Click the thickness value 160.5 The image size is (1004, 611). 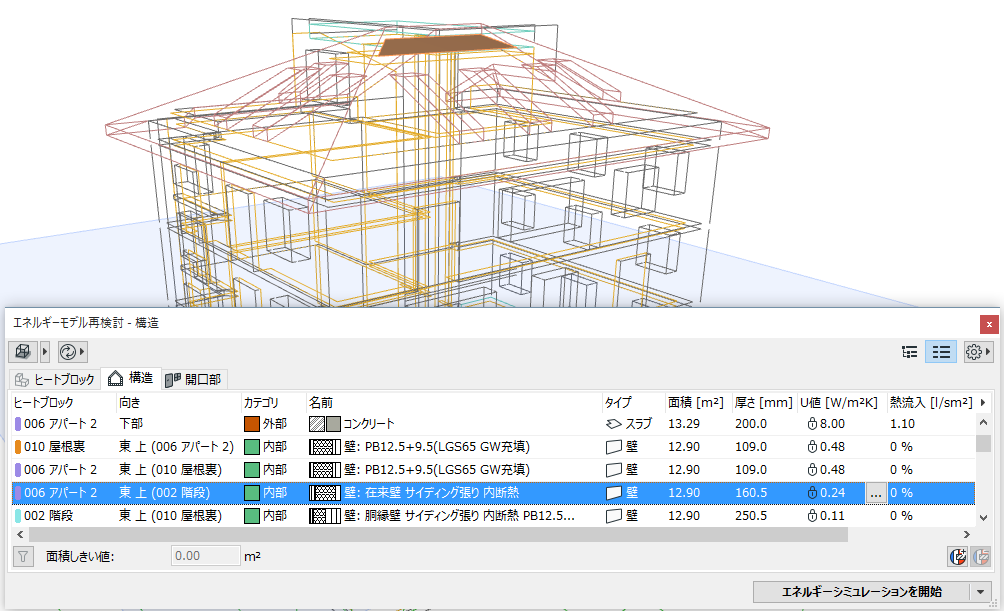(x=750, y=493)
